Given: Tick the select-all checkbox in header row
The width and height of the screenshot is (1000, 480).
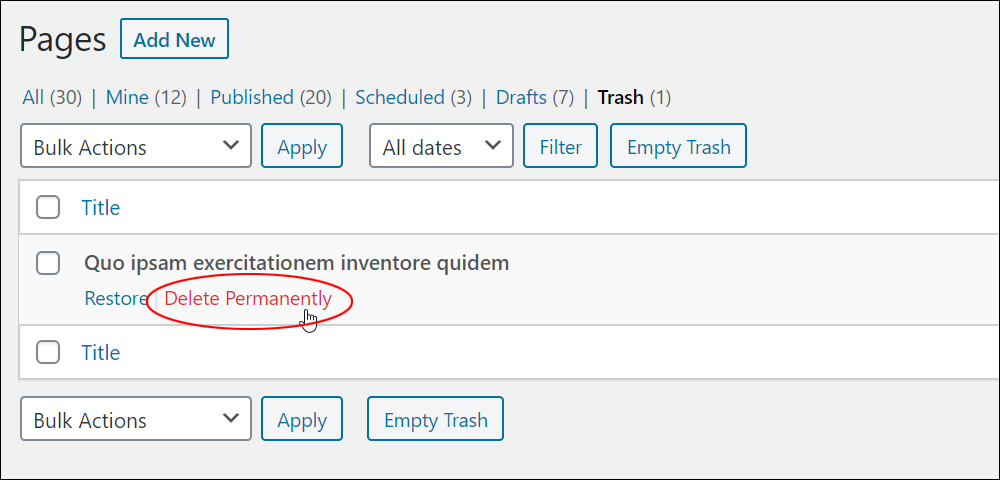Looking at the screenshot, I should (48, 207).
